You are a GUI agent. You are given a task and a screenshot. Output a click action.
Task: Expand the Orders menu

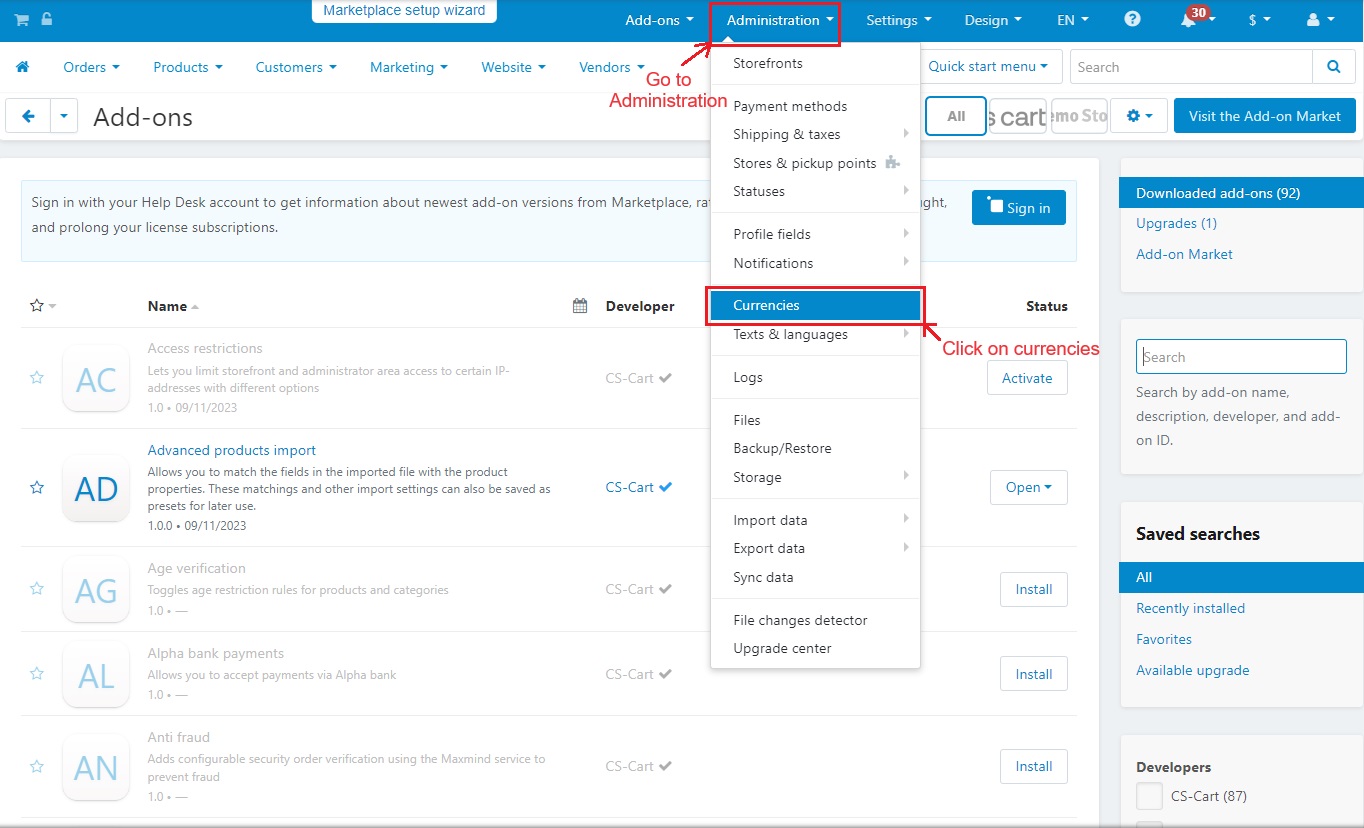pos(91,67)
